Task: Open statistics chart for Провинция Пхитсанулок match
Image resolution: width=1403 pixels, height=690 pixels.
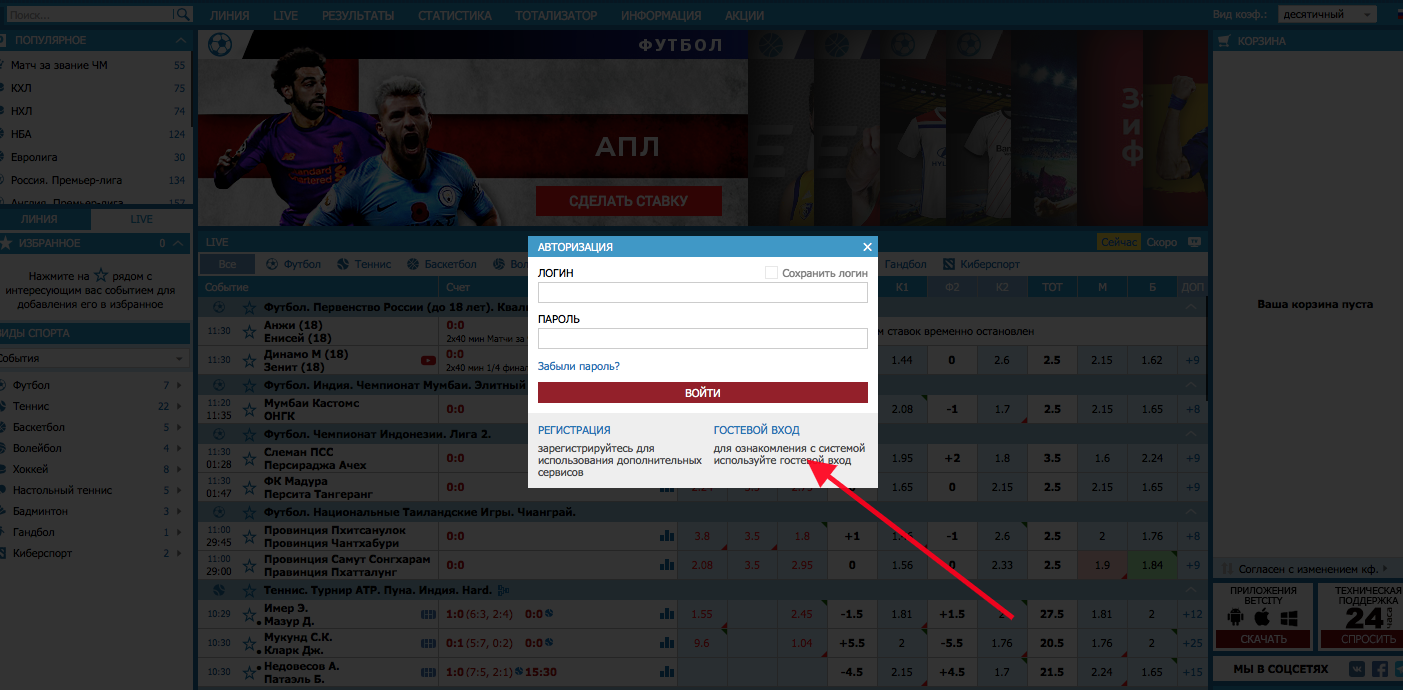Action: coord(666,536)
